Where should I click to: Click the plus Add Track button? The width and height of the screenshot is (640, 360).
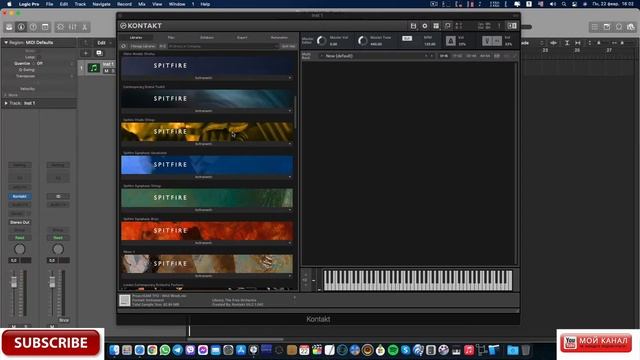[x=86, y=53]
